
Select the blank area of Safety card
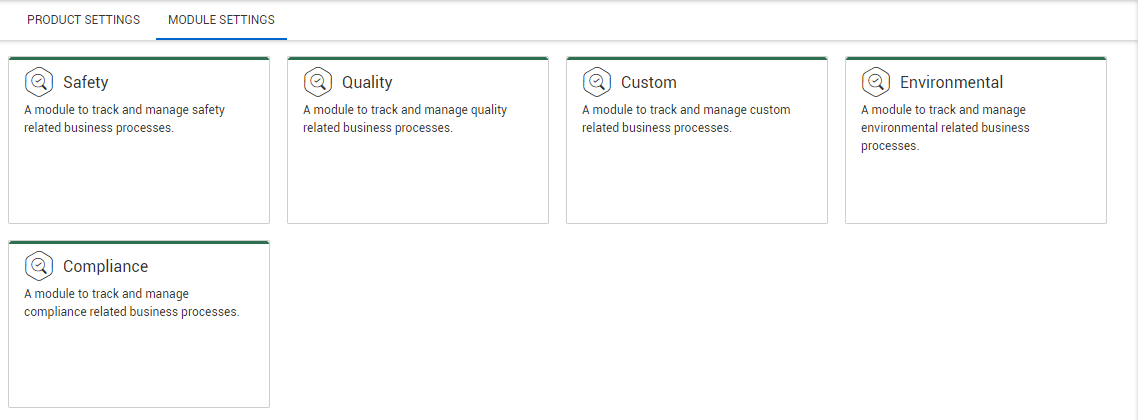click(138, 180)
